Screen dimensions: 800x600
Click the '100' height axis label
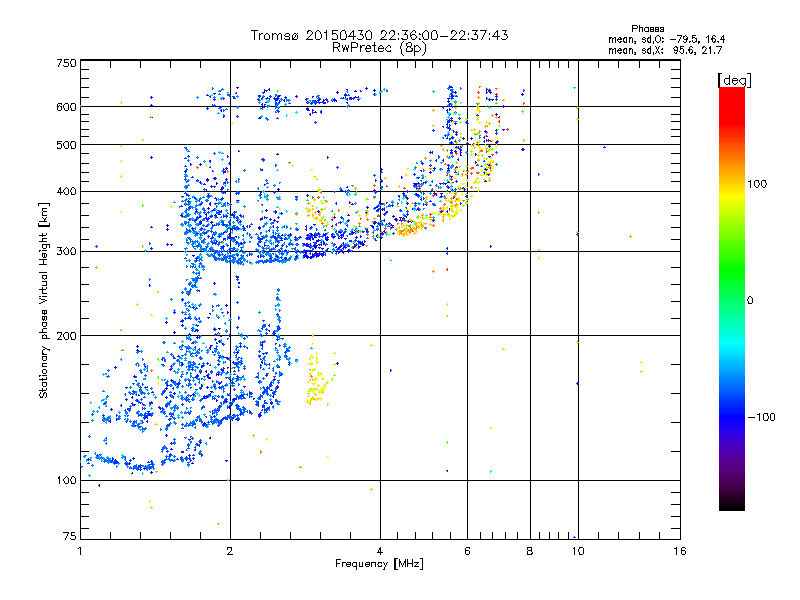coord(66,481)
